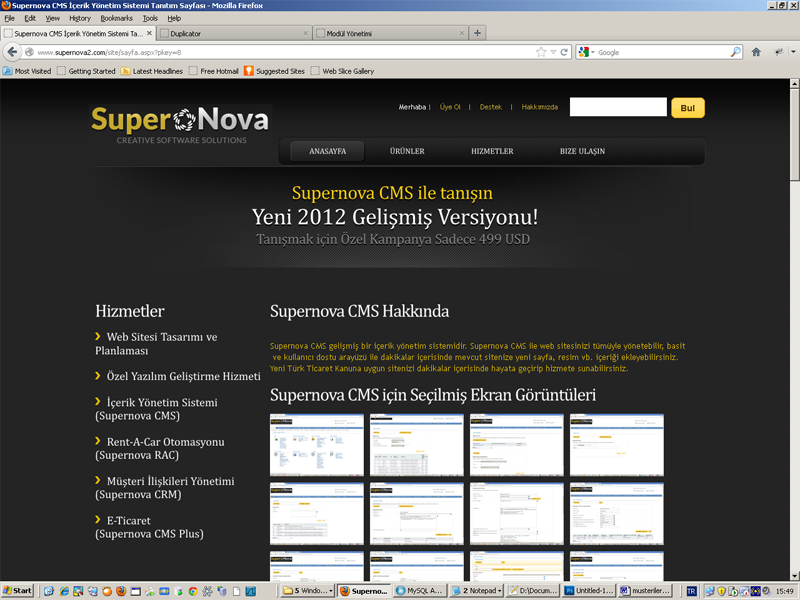The height and width of the screenshot is (600, 800).
Task: Open Web Sitesi Tasarımı ve Planlaması link
Action: click(156, 343)
